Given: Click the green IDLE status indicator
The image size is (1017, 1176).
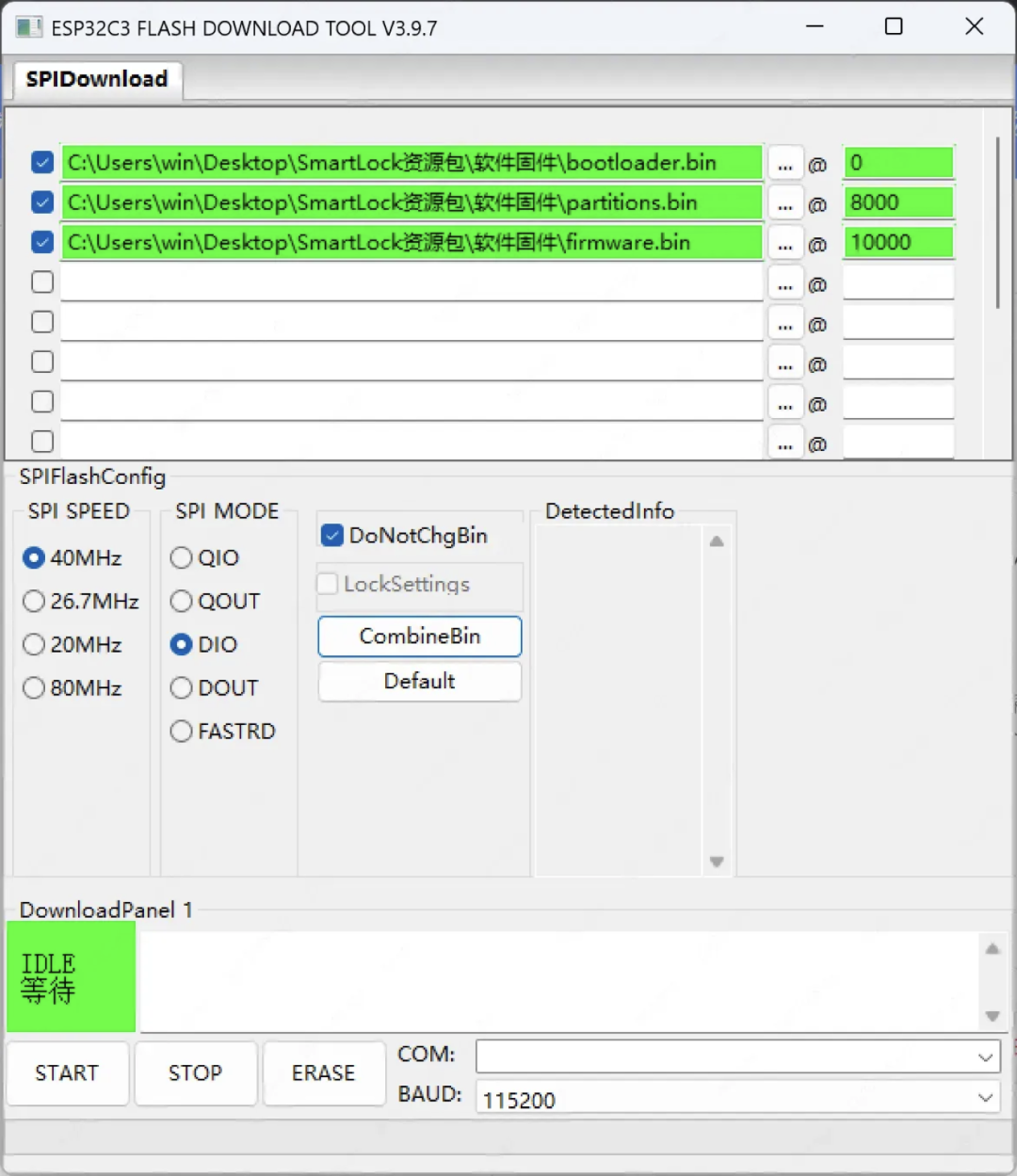Looking at the screenshot, I should [x=72, y=976].
